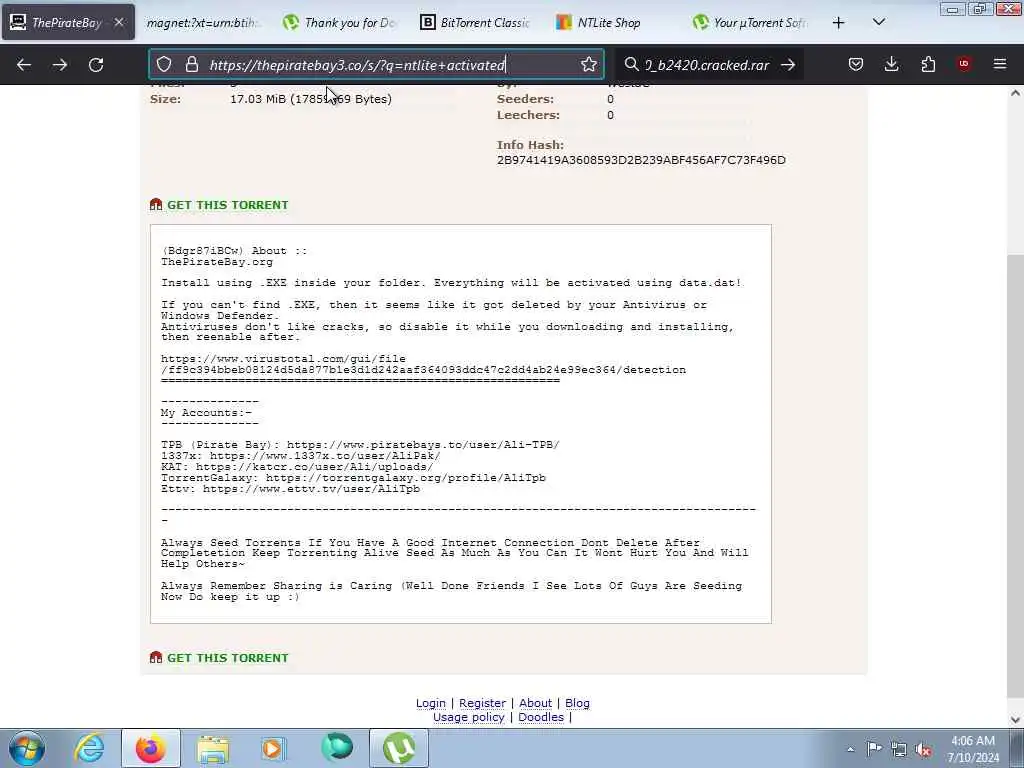Open the teal round app in taskbar
The image size is (1024, 768).
[337, 748]
